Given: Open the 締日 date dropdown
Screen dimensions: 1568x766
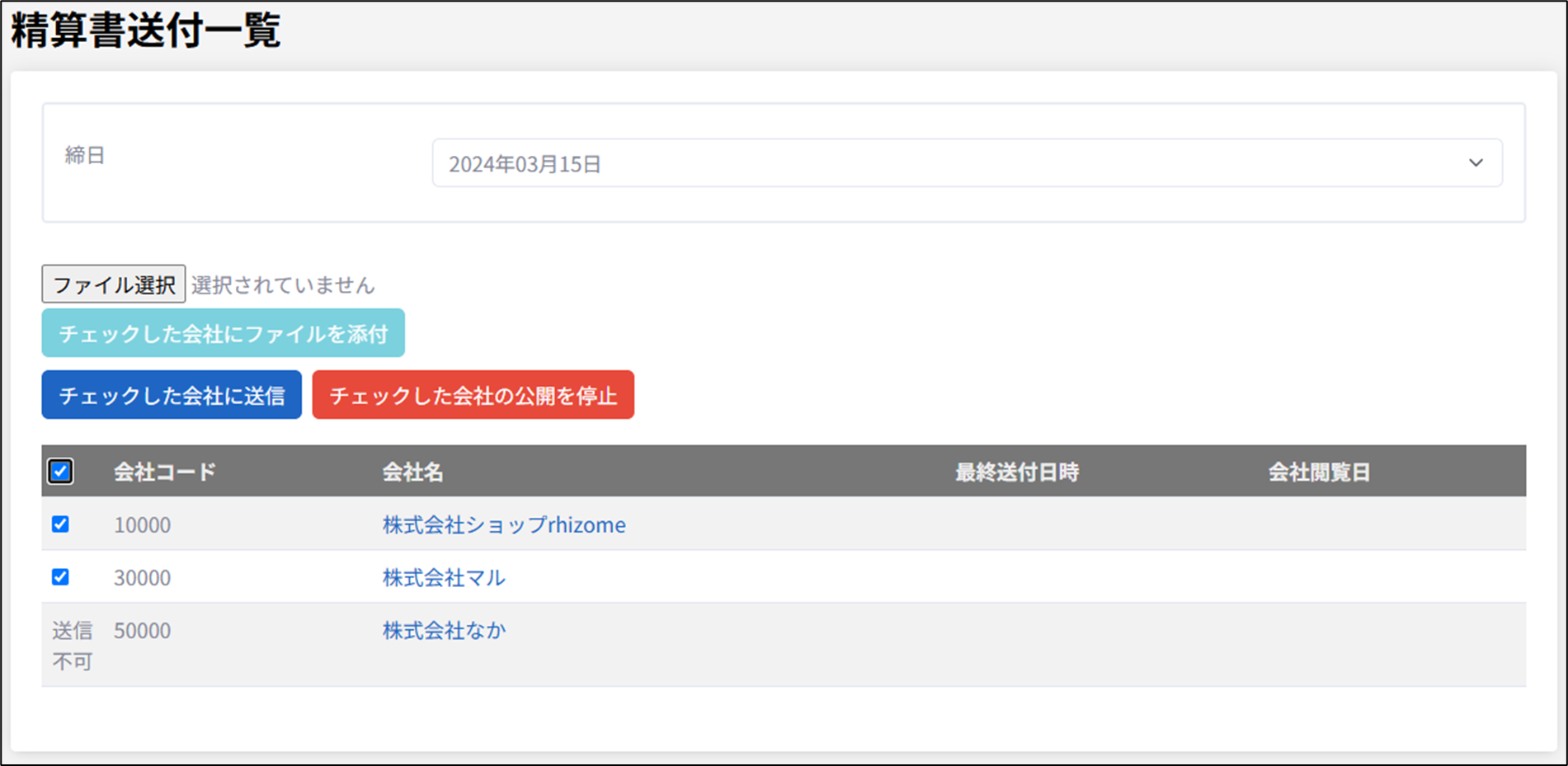Looking at the screenshot, I should 965,163.
